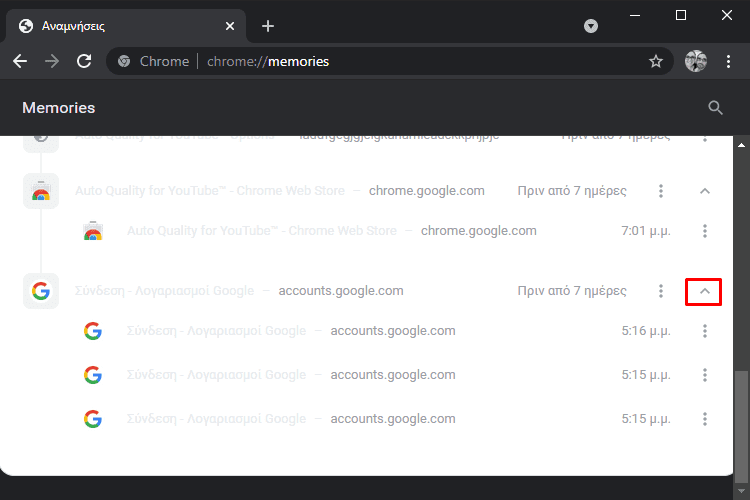
Task: Click the vertical scrollbar thumb
Action: pos(741,426)
